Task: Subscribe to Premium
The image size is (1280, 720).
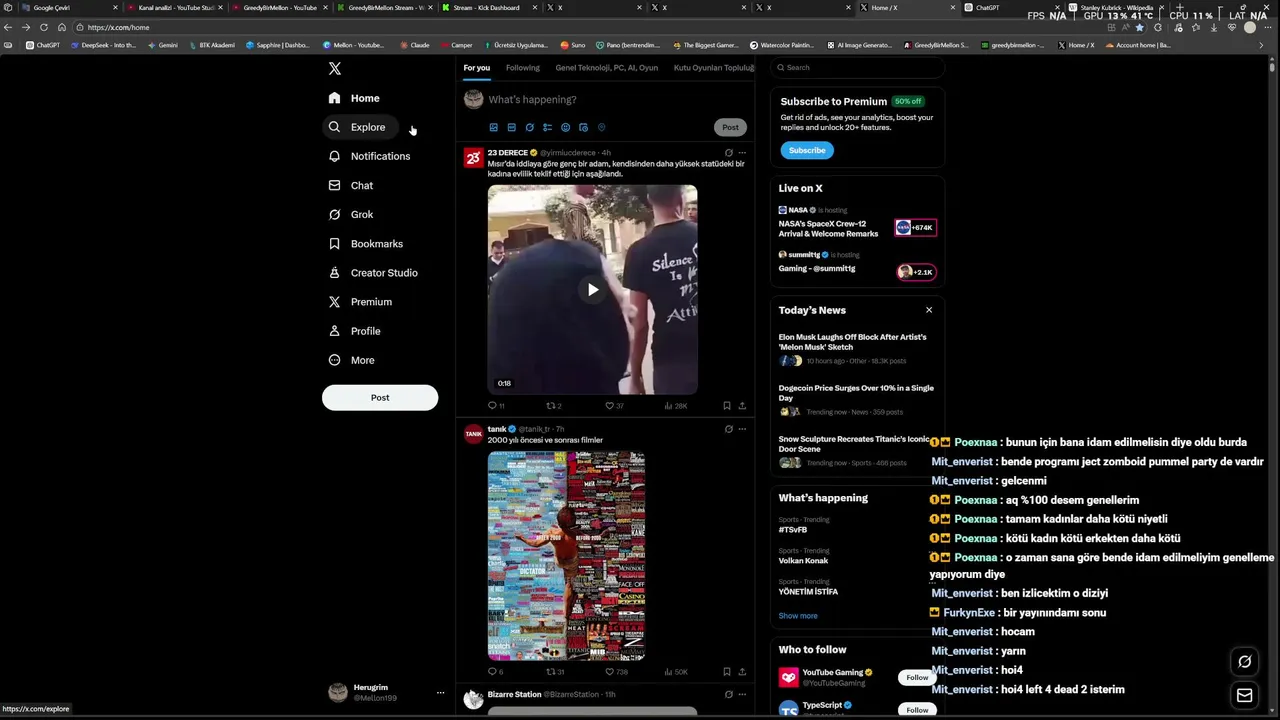Action: pyautogui.click(x=807, y=150)
